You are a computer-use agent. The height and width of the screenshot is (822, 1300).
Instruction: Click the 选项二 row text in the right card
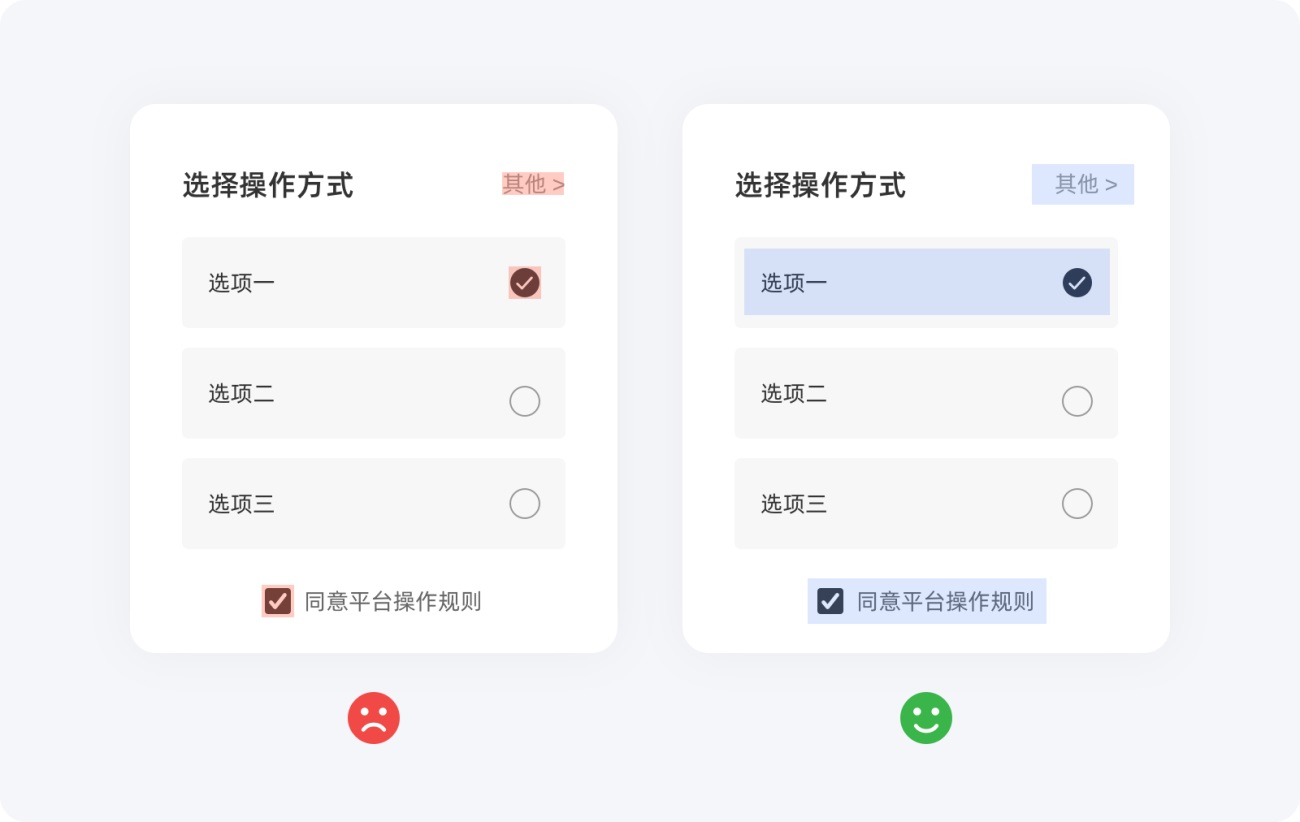[x=793, y=394]
